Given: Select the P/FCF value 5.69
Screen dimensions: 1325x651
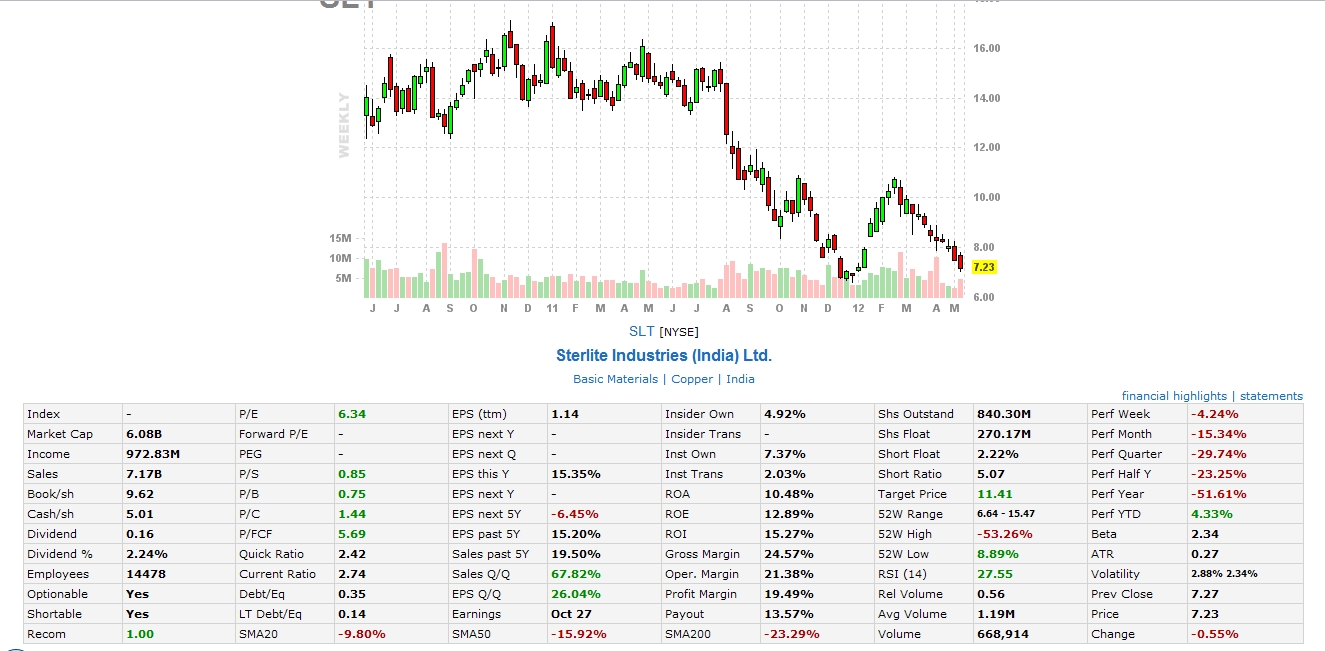Looking at the screenshot, I should (352, 534).
